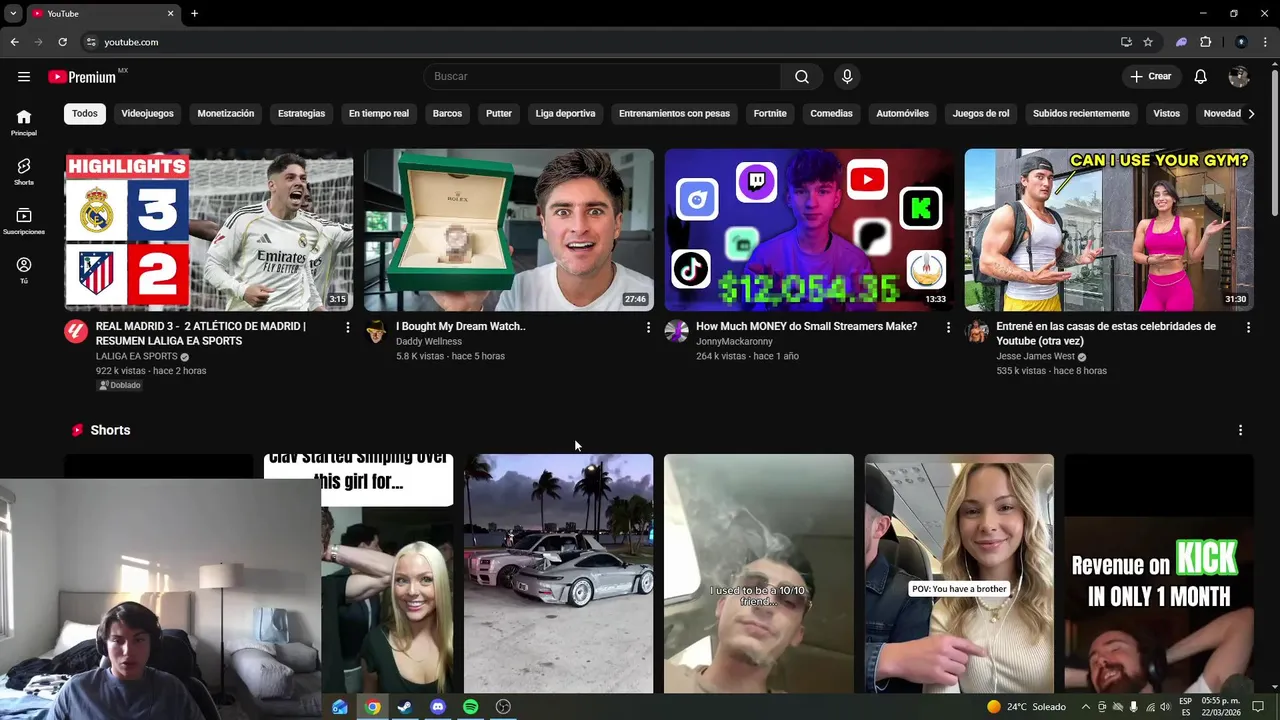Click the magnifier search button
The height and width of the screenshot is (720, 1280).
click(x=802, y=76)
